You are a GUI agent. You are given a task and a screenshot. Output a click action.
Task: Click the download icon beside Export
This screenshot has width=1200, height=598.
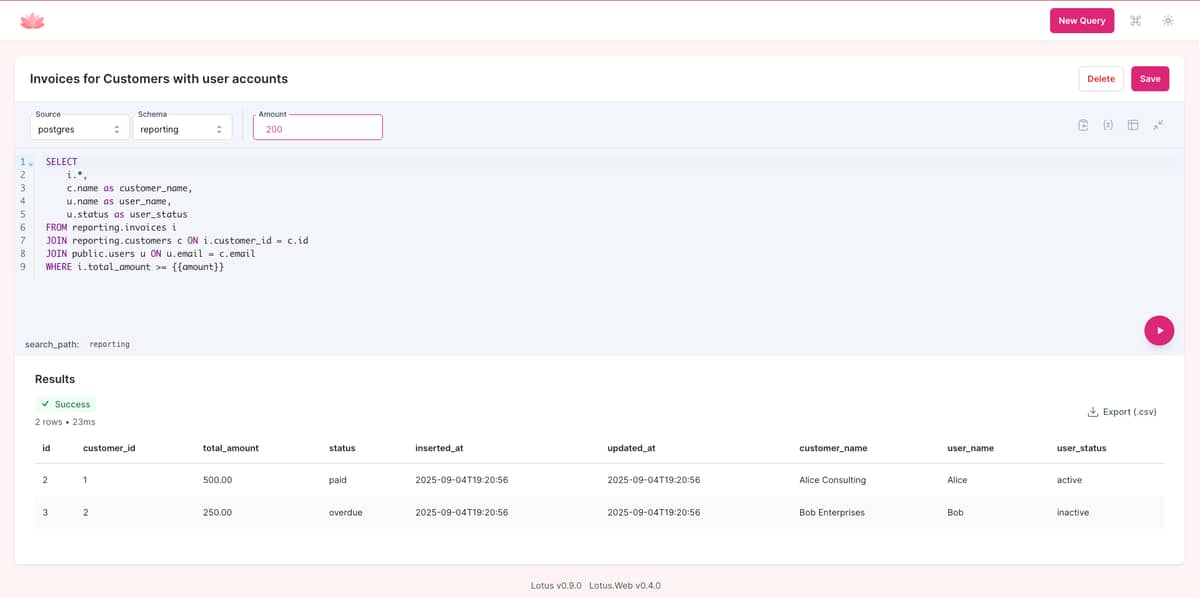1092,412
